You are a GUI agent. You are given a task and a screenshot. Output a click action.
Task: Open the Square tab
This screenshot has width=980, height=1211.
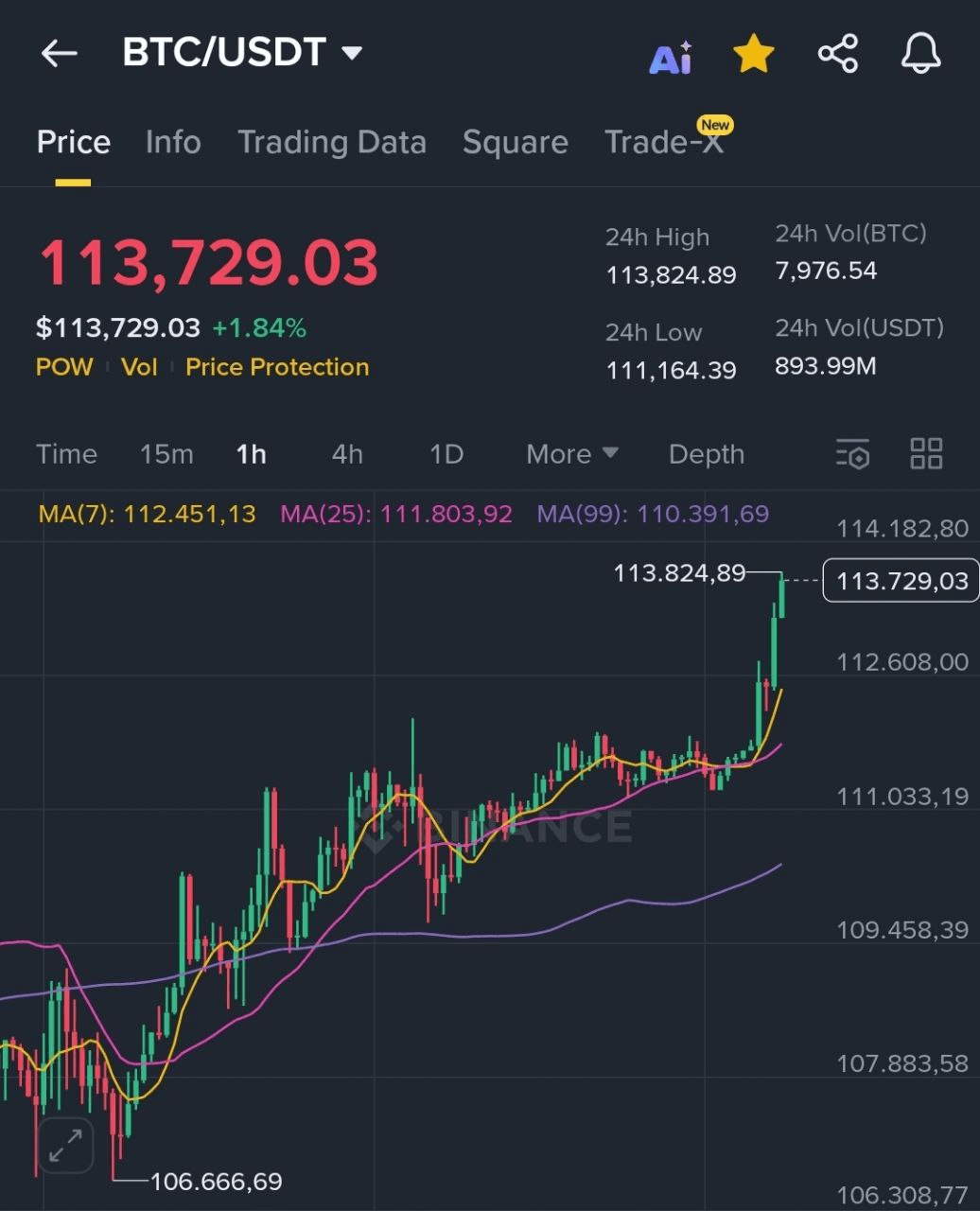tap(515, 143)
